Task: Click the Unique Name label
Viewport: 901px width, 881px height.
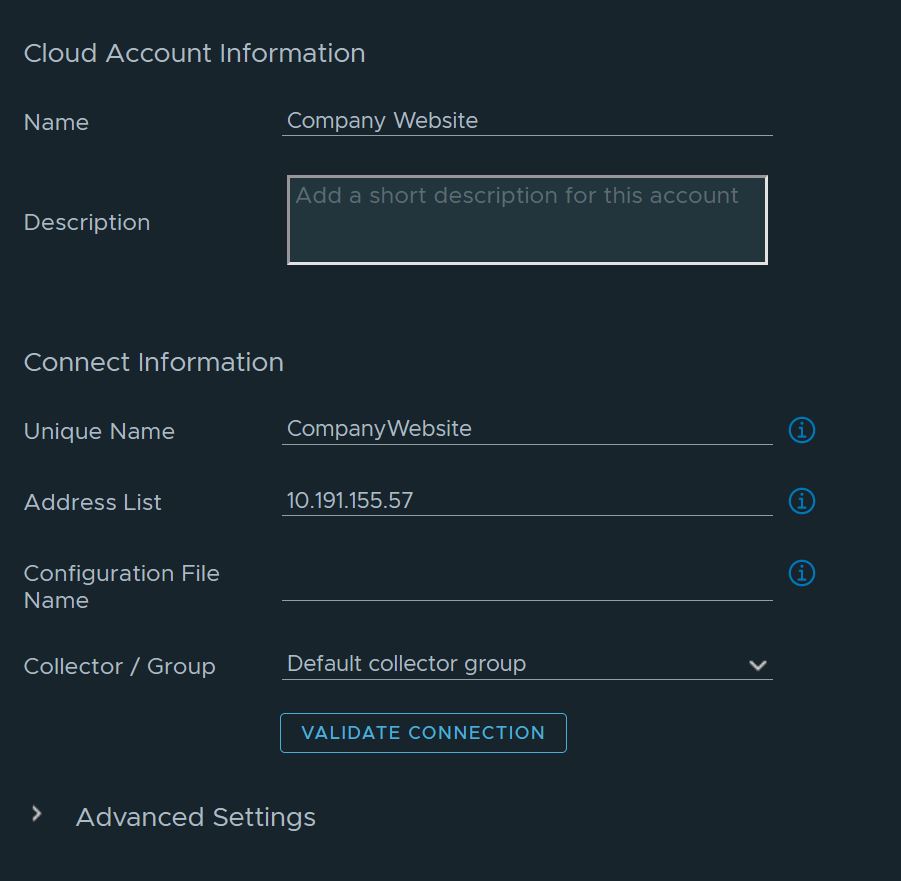Action: (99, 431)
